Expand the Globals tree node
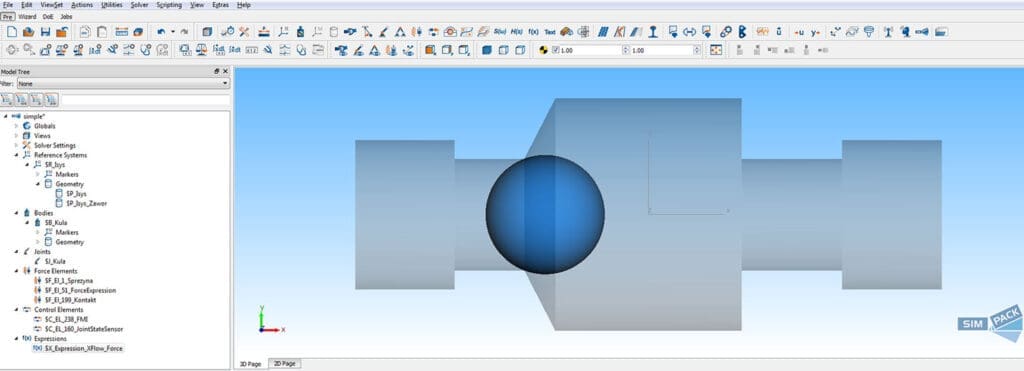1024x371 pixels. click(16, 125)
